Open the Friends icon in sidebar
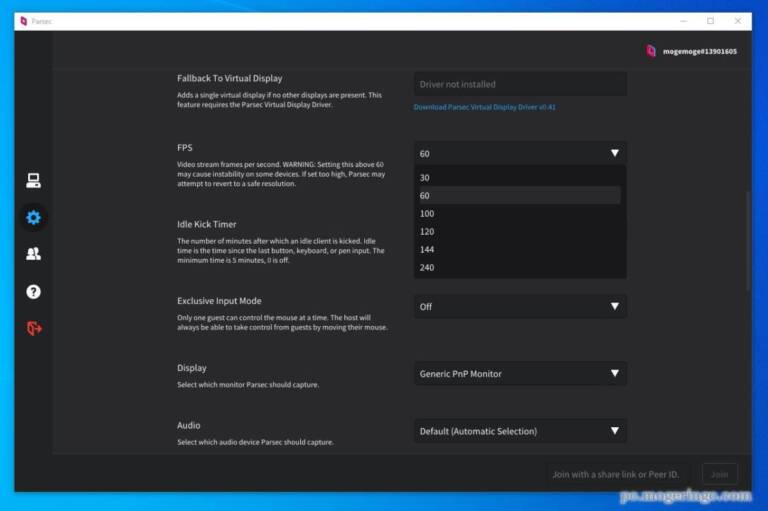Screen dimensions: 768x511 point(33,254)
